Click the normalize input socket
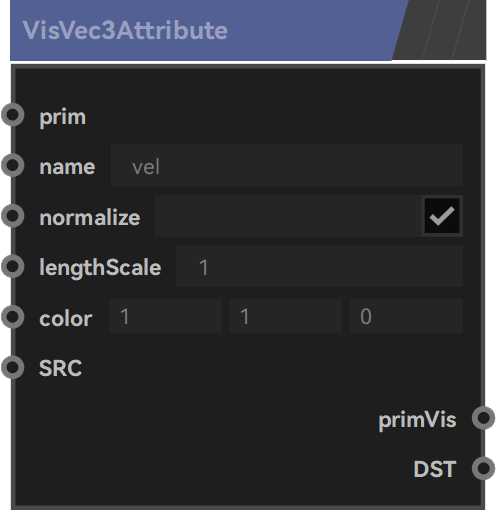The image size is (496, 510). [13, 216]
